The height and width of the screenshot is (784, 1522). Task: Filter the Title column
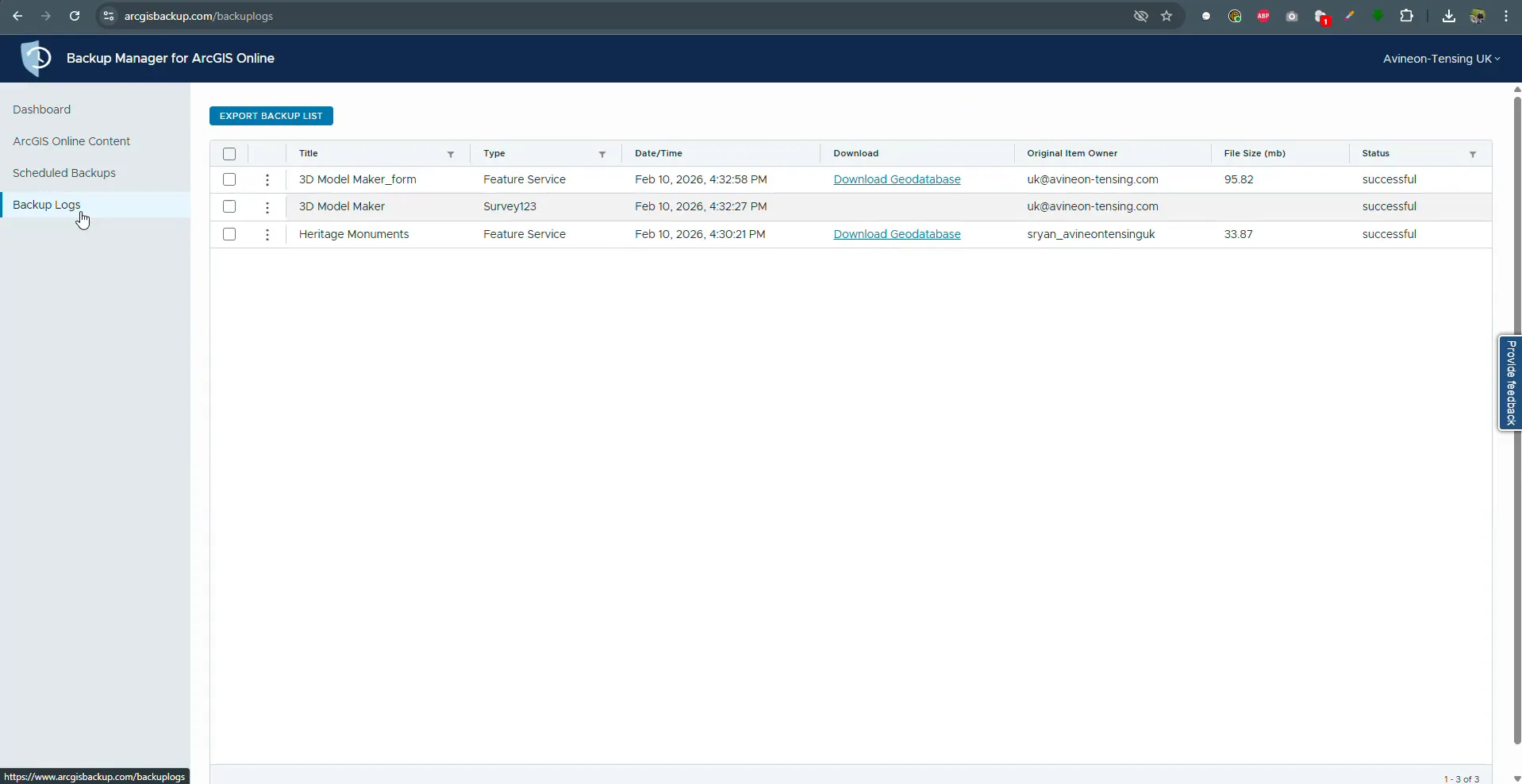click(451, 154)
